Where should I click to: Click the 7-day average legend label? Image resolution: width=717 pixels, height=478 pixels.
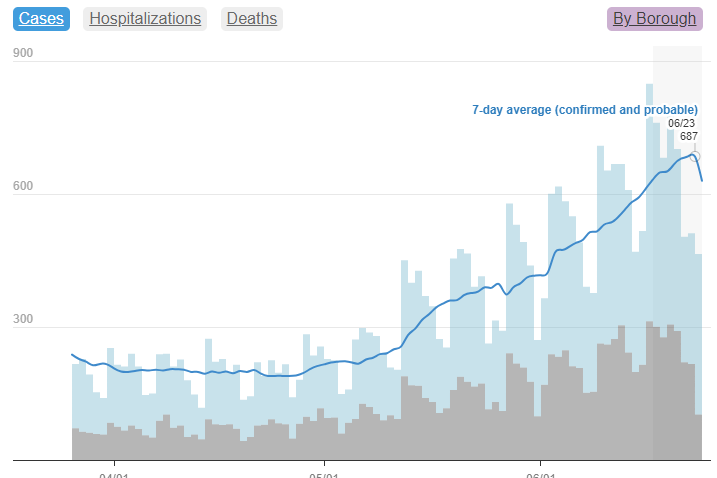click(584, 110)
